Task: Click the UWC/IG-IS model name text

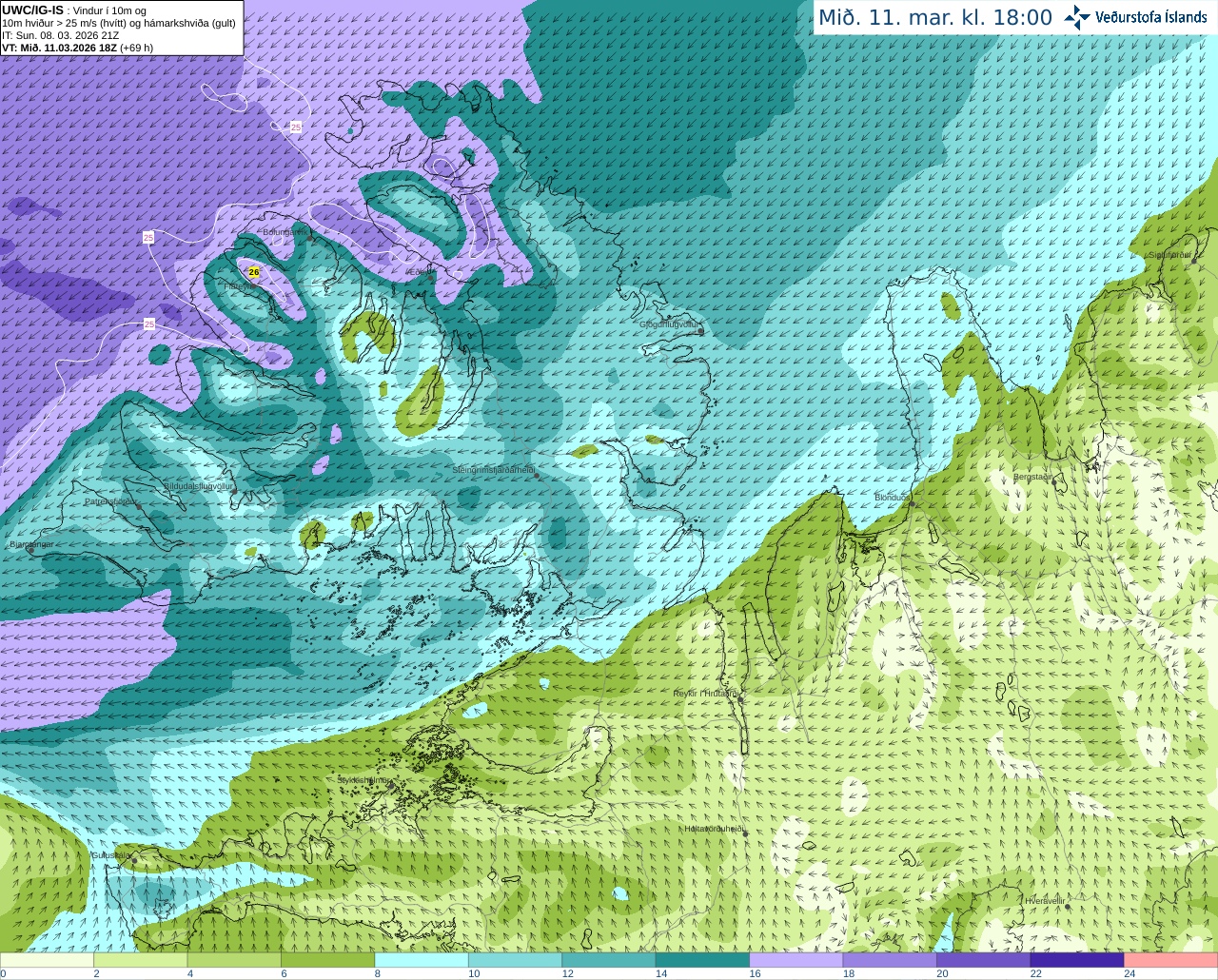Action: click(33, 10)
